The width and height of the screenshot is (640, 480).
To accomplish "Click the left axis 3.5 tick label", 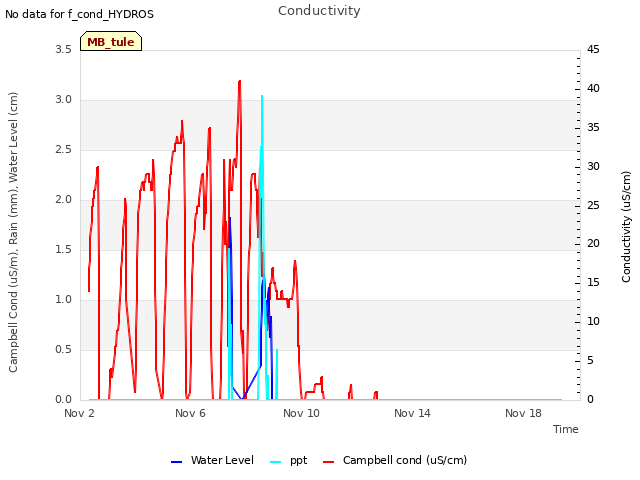I will (63, 49).
